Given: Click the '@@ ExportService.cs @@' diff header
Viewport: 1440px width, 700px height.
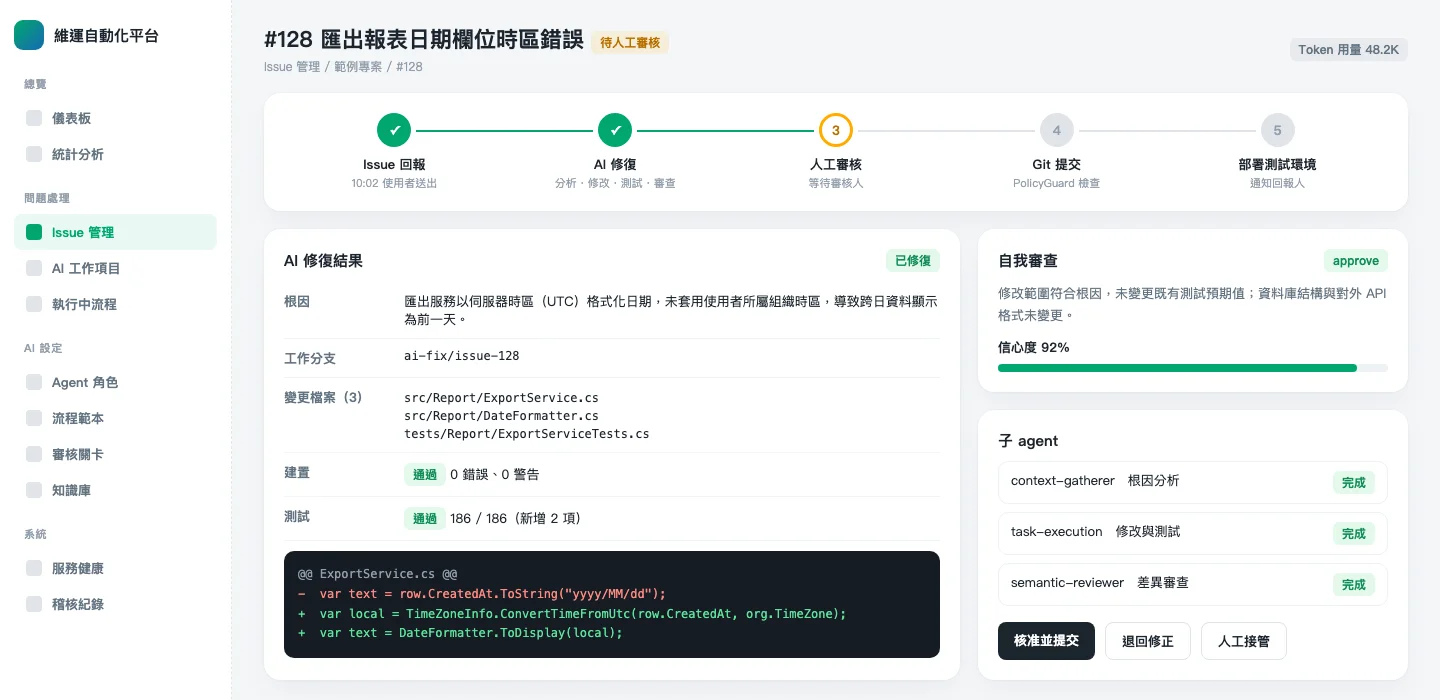Looking at the screenshot, I should point(378,574).
